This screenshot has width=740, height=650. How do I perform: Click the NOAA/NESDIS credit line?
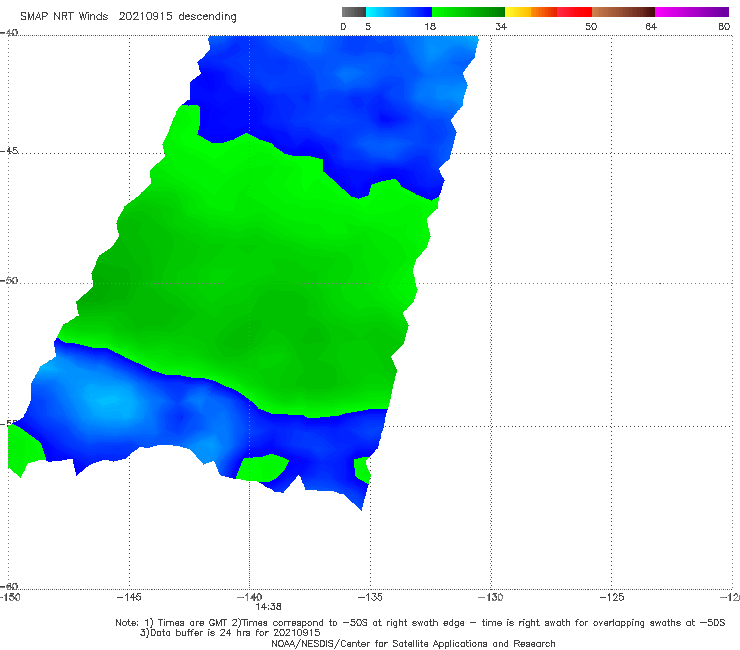413,643
